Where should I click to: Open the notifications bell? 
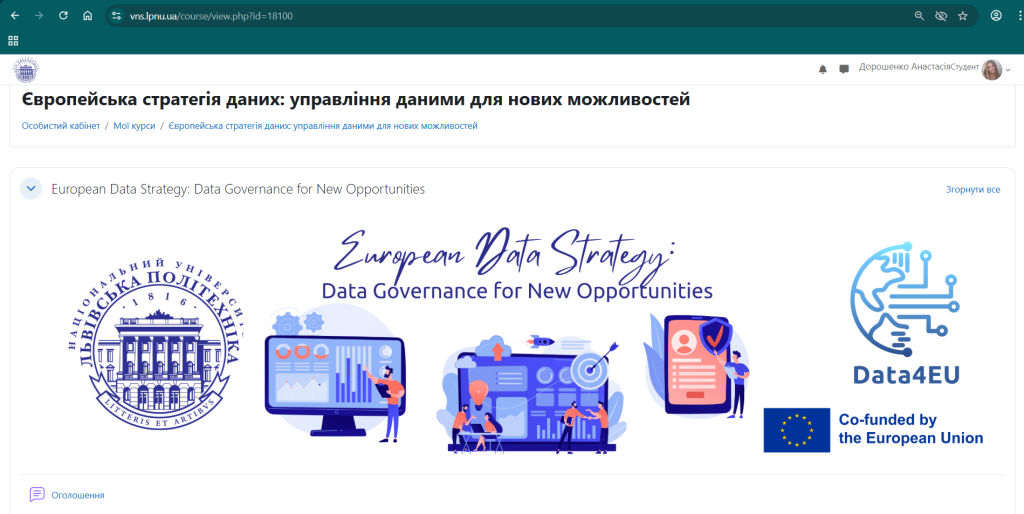pos(823,69)
